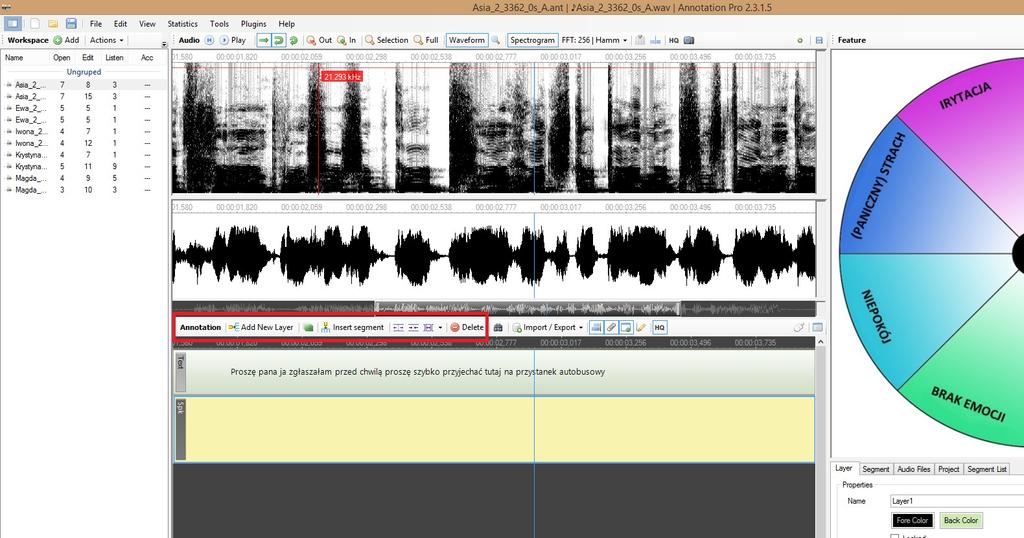The width and height of the screenshot is (1024, 538).
Task: Toggle the audio HQ option
Action: [x=673, y=40]
